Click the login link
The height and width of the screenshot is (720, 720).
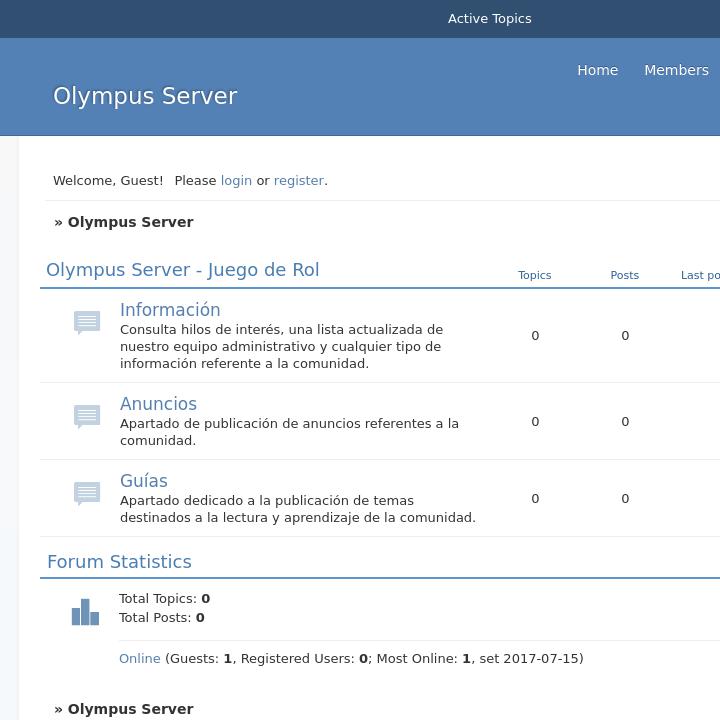pyautogui.click(x=236, y=181)
